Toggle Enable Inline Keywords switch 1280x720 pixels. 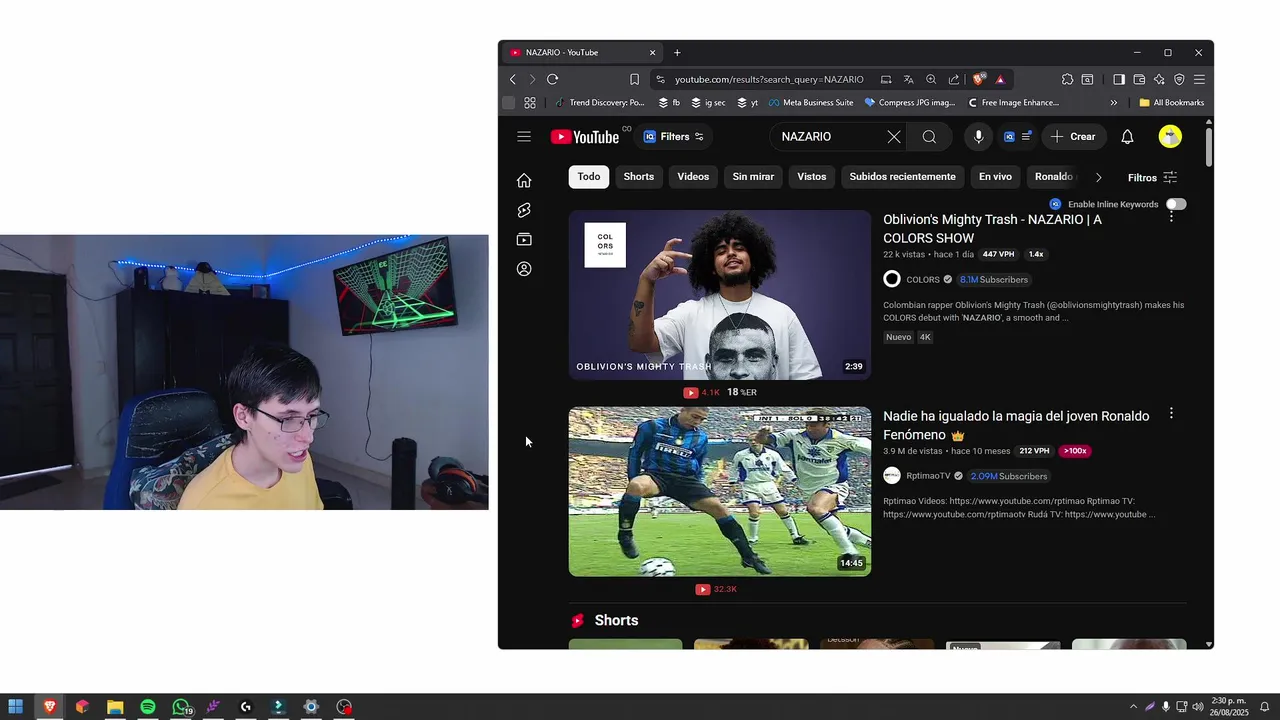[x=1176, y=204]
